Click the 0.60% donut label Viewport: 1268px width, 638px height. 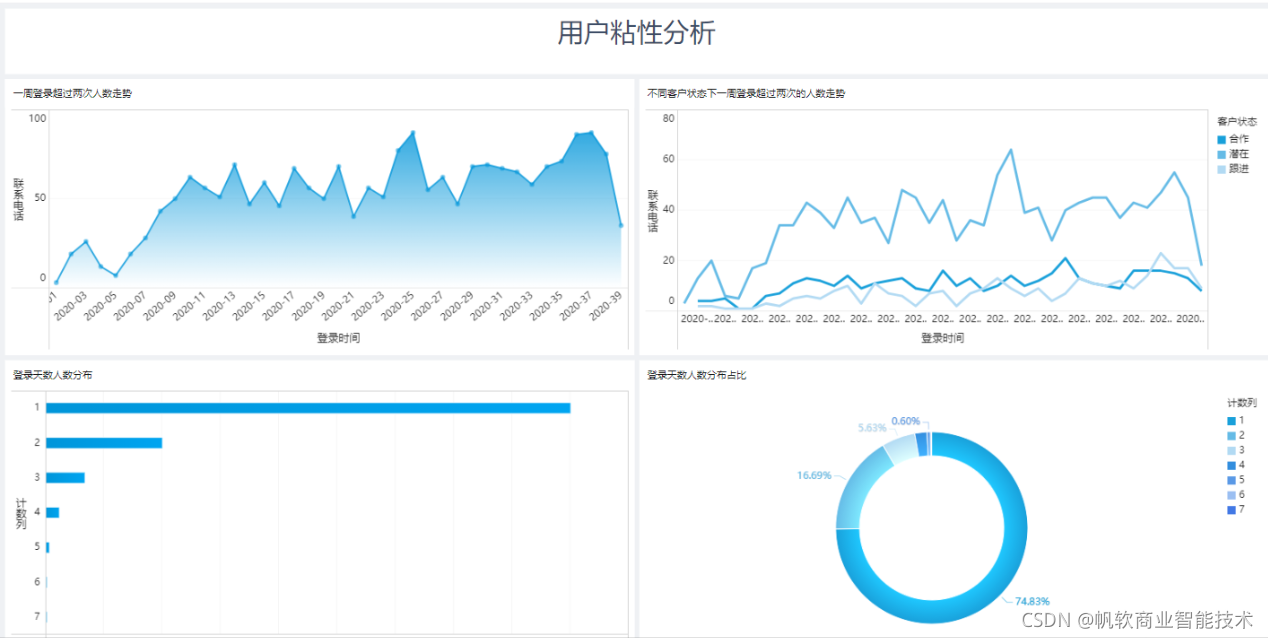(905, 420)
